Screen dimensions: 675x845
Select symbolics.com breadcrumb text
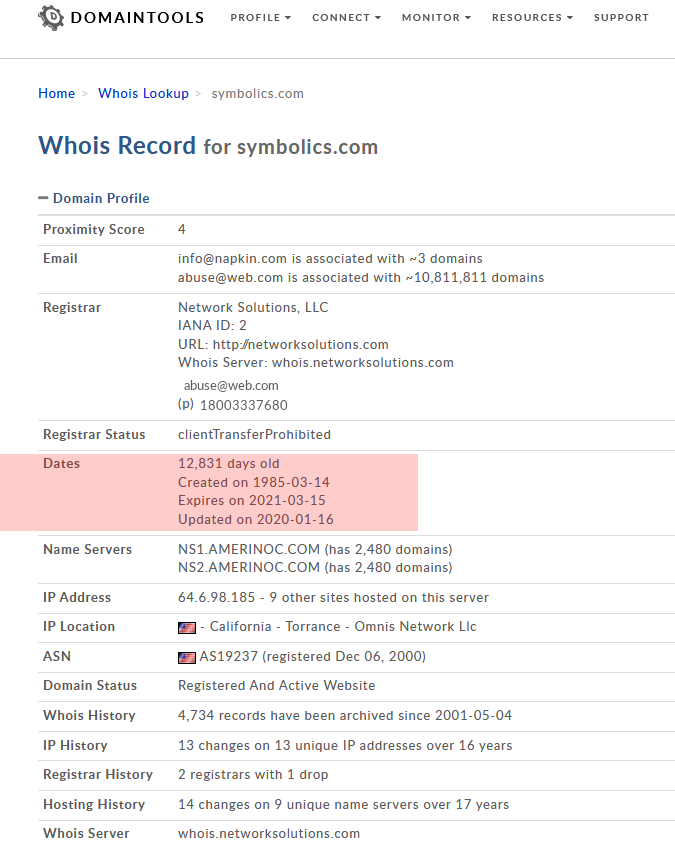click(258, 93)
